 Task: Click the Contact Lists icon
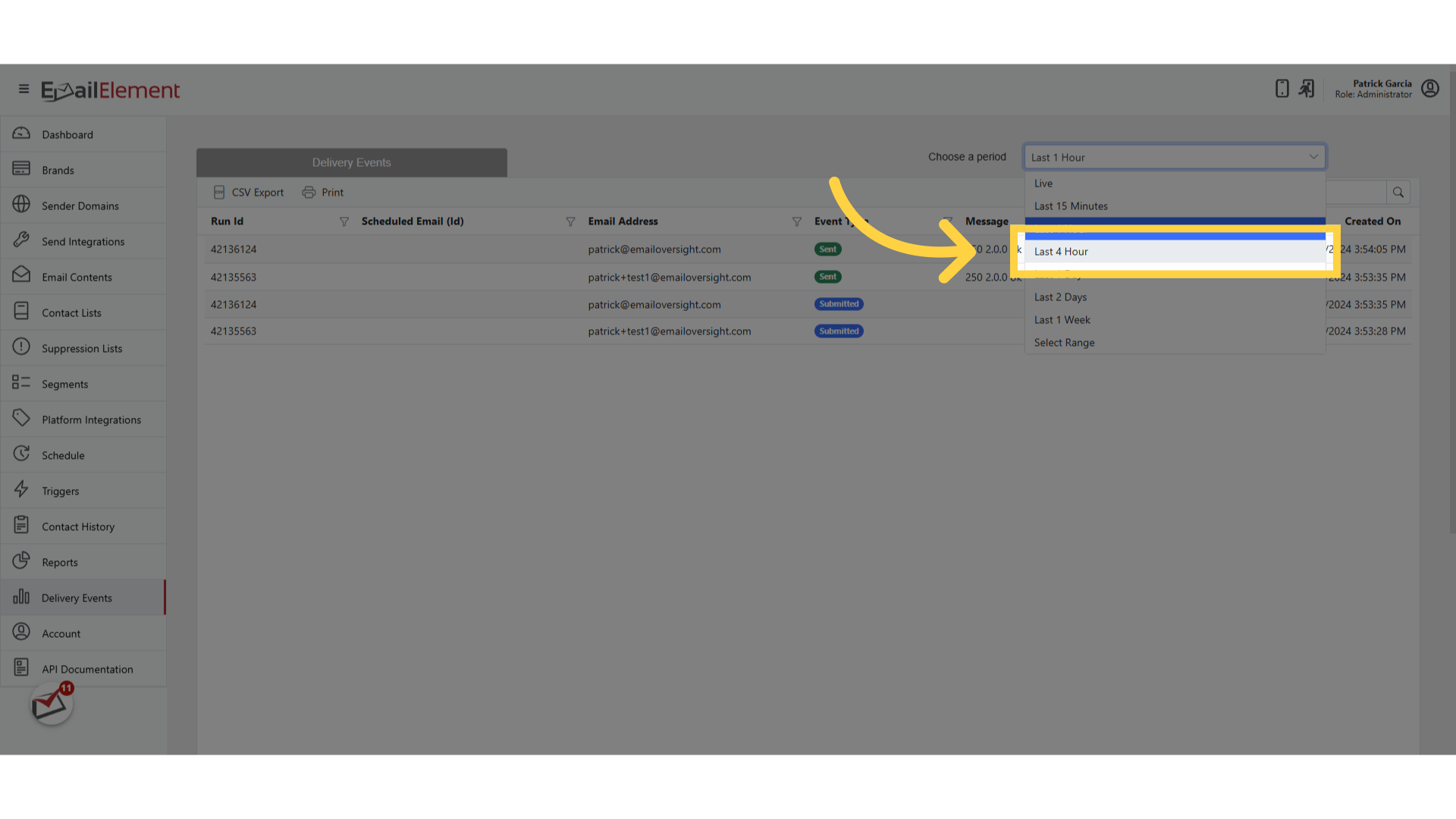coord(21,312)
